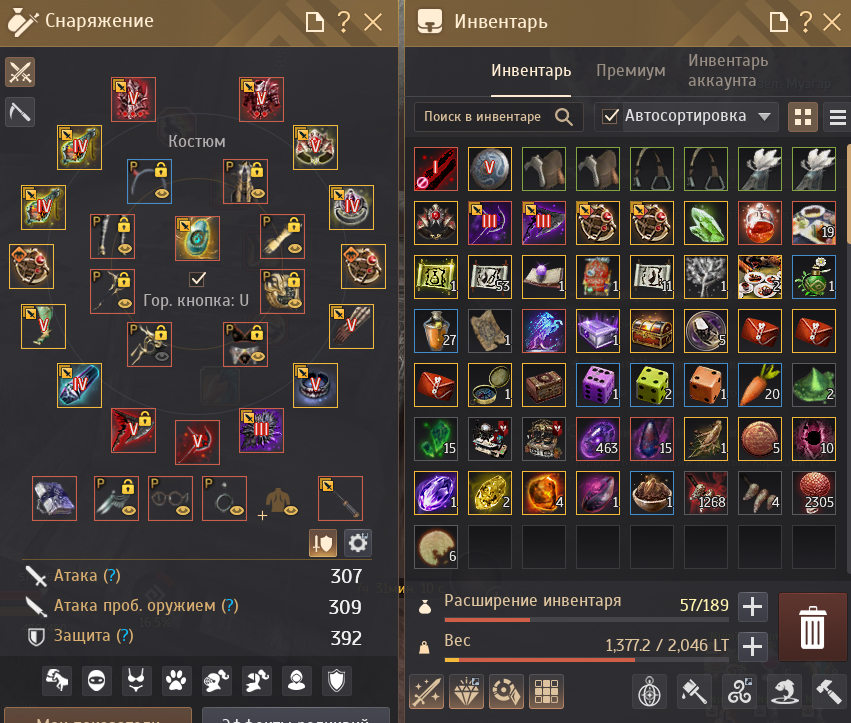
Task: Switch to the Премиум tab
Action: [x=631, y=71]
